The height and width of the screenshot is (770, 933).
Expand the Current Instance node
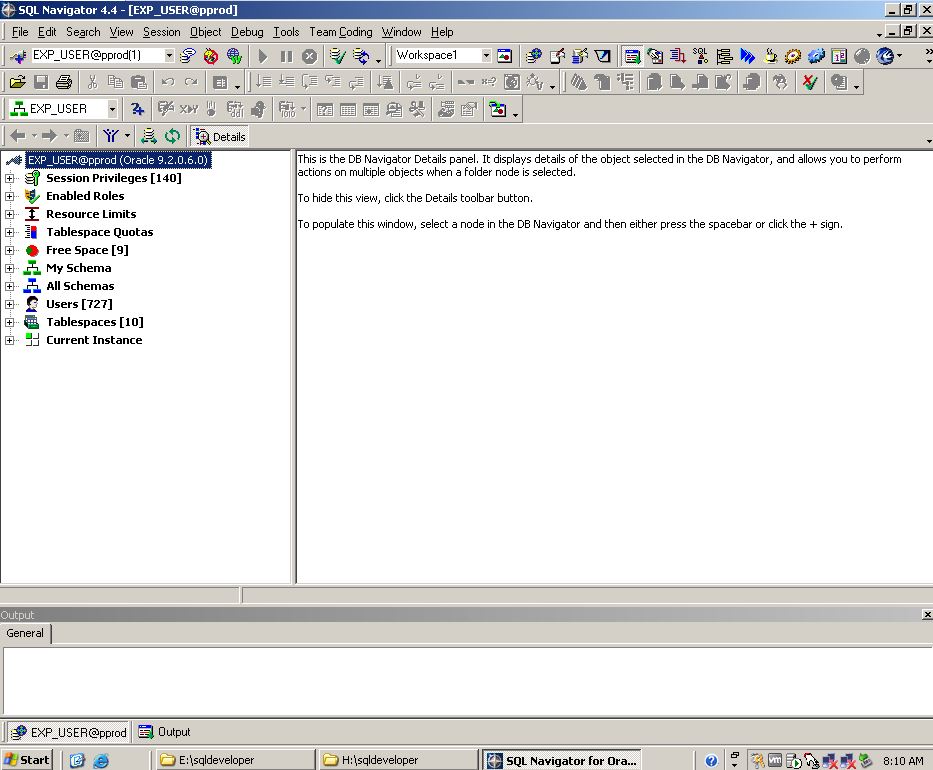pos(10,340)
